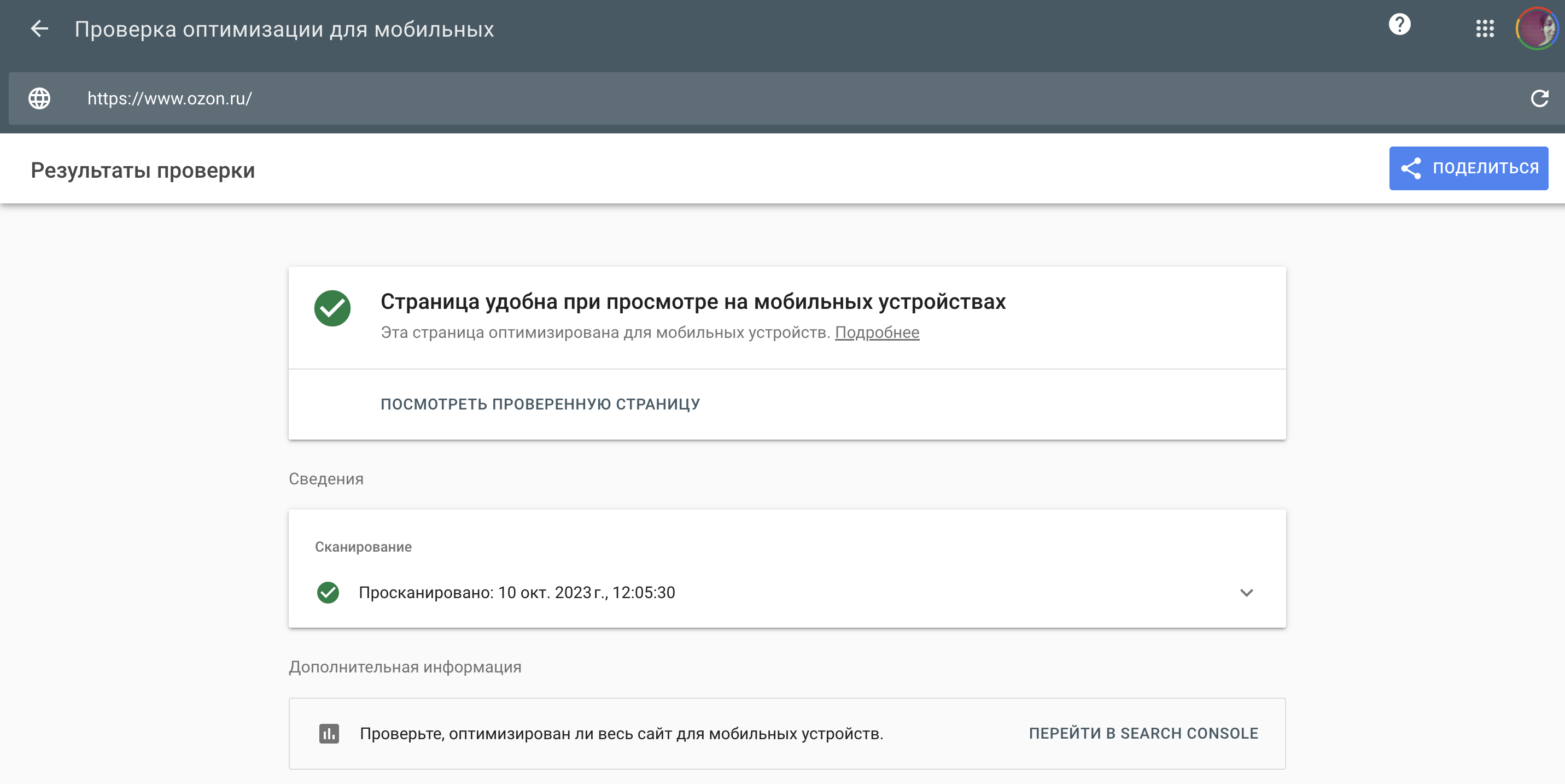Open ПОСМОТРЕТЬ ПРОВЕРЕННУЮ СТРАНИЦУ
Screen dimensions: 1565x784
pos(540,404)
